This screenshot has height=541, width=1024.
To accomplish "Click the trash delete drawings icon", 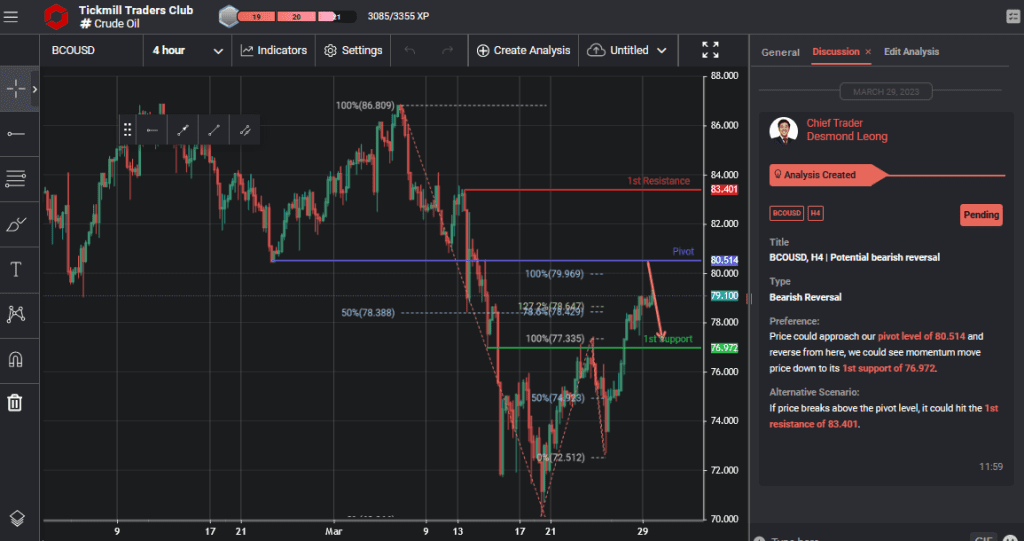I will click(16, 402).
